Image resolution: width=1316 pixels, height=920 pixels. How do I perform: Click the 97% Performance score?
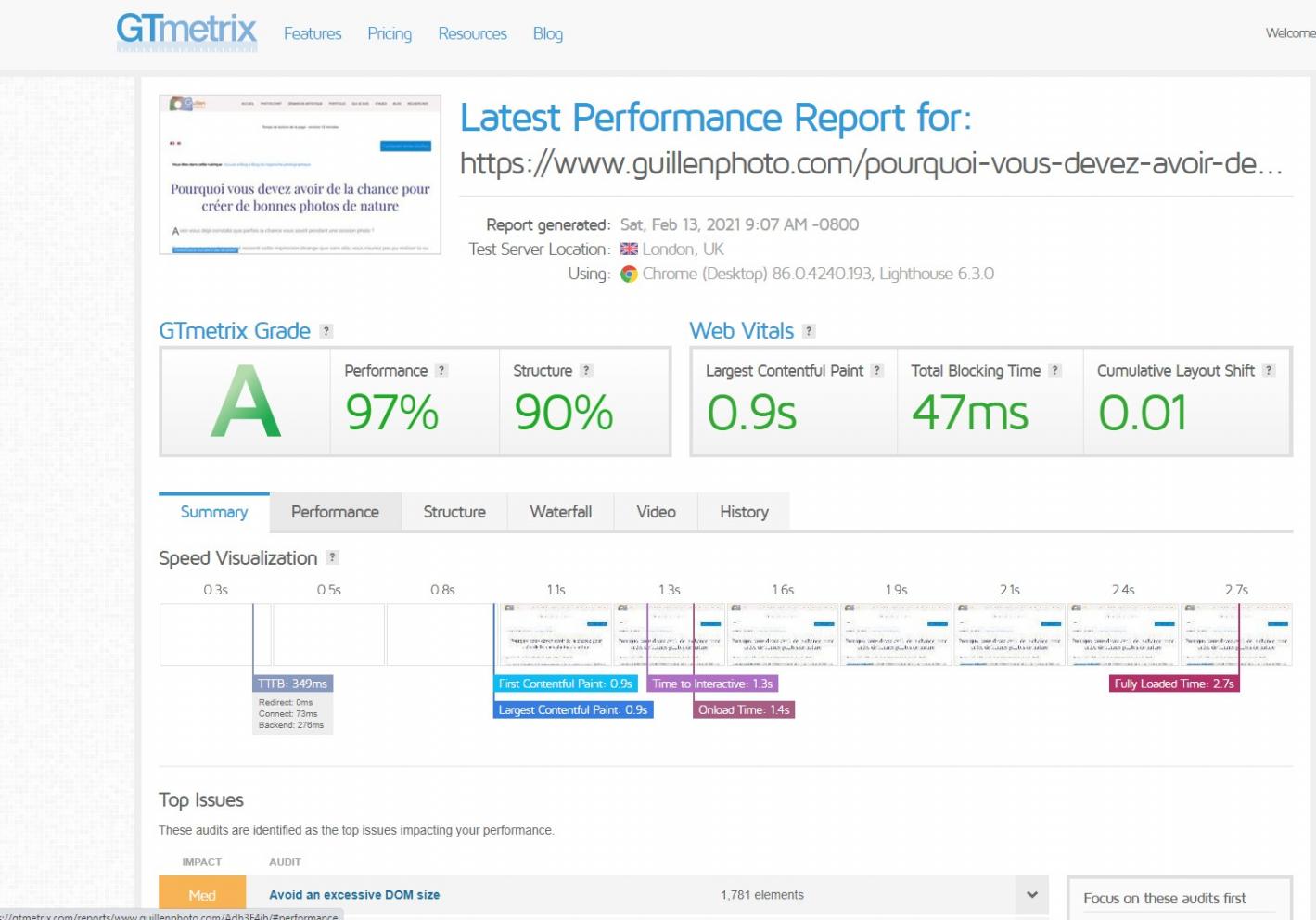tap(392, 413)
